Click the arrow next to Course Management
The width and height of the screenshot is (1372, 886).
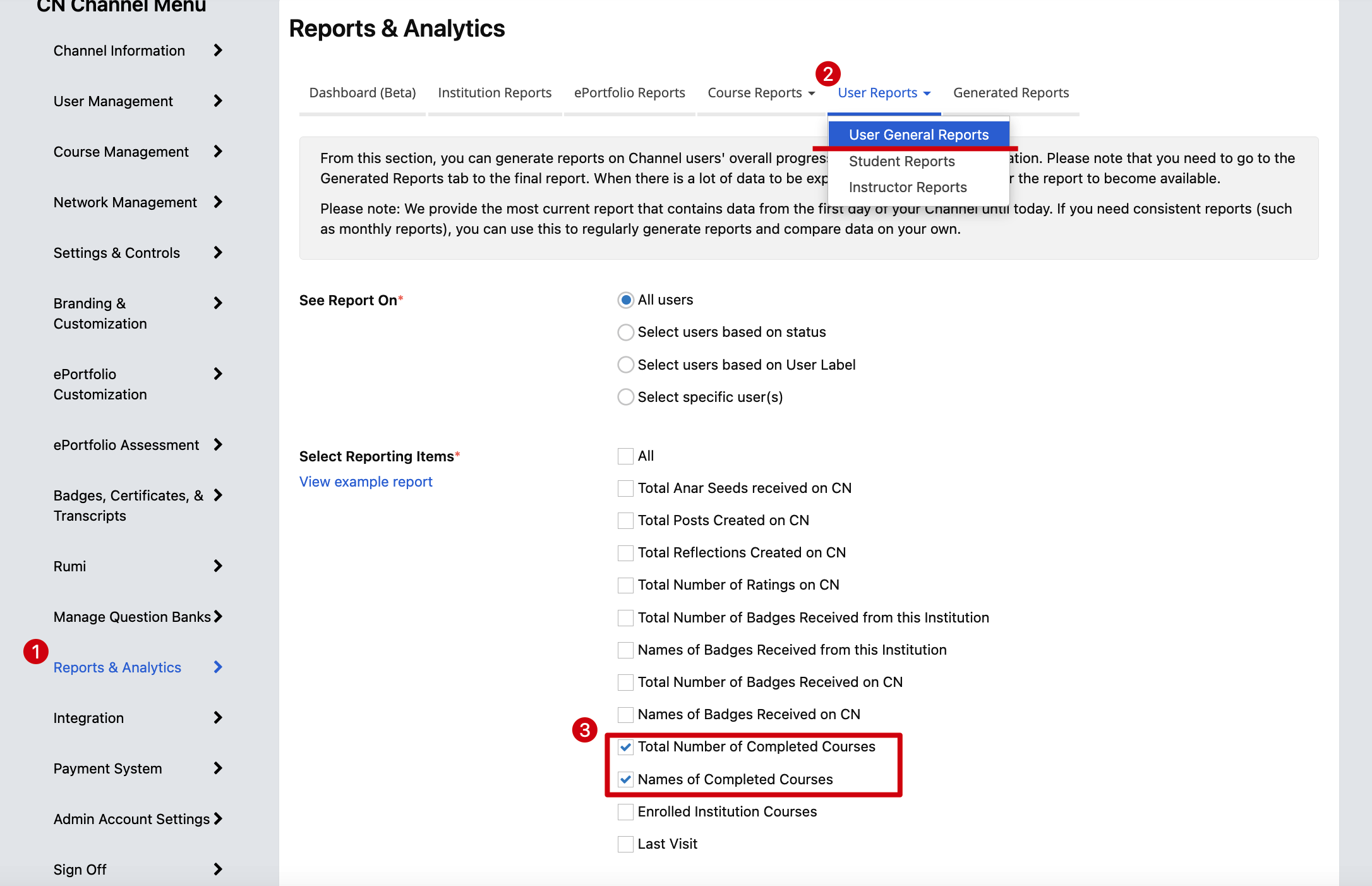click(x=218, y=152)
